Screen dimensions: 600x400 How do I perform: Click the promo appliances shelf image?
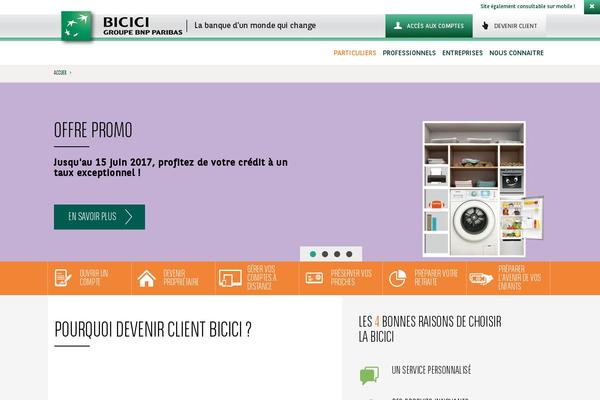tap(483, 189)
